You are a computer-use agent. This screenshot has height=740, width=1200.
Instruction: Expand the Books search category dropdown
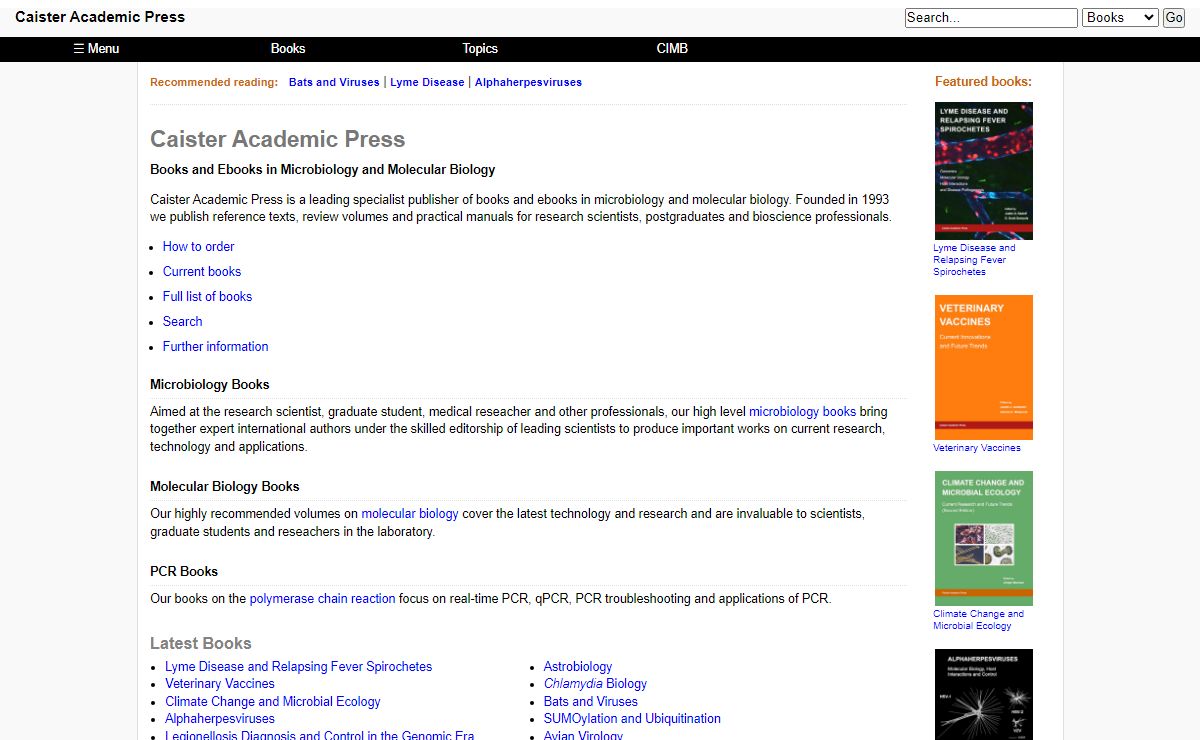pyautogui.click(x=1120, y=18)
